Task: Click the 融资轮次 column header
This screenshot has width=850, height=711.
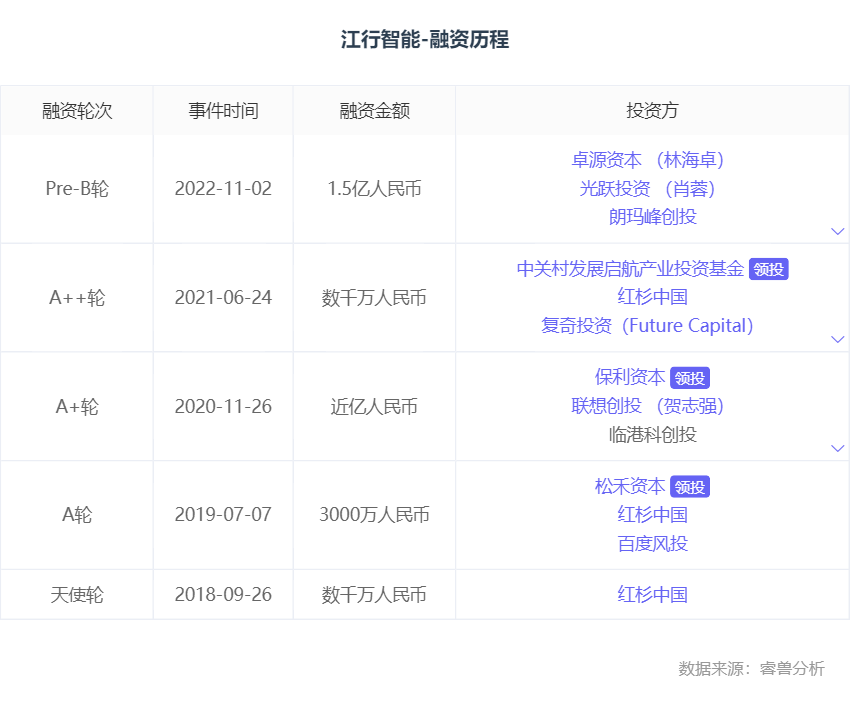Action: click(77, 111)
